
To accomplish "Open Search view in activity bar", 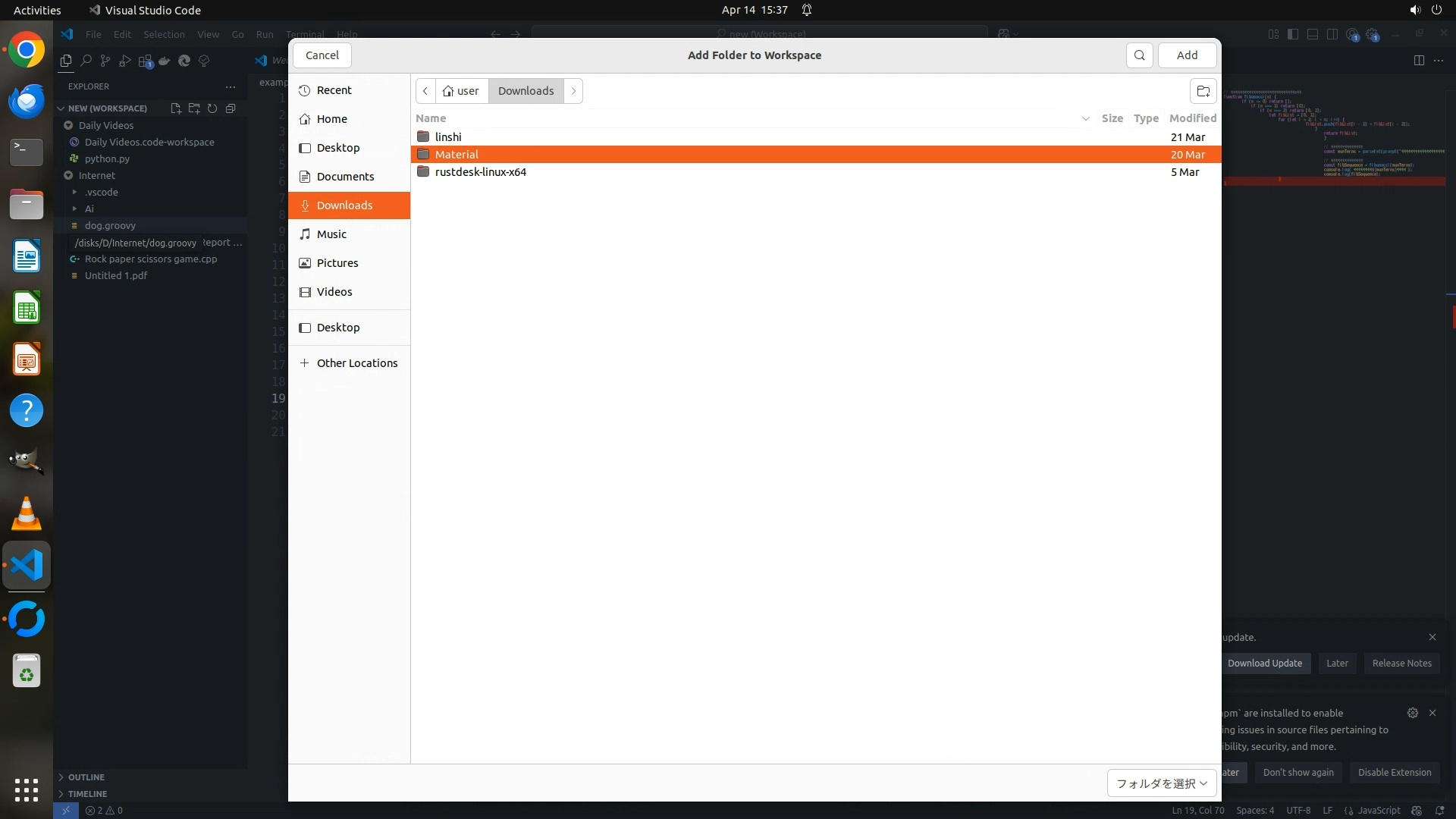I will coord(86,61).
